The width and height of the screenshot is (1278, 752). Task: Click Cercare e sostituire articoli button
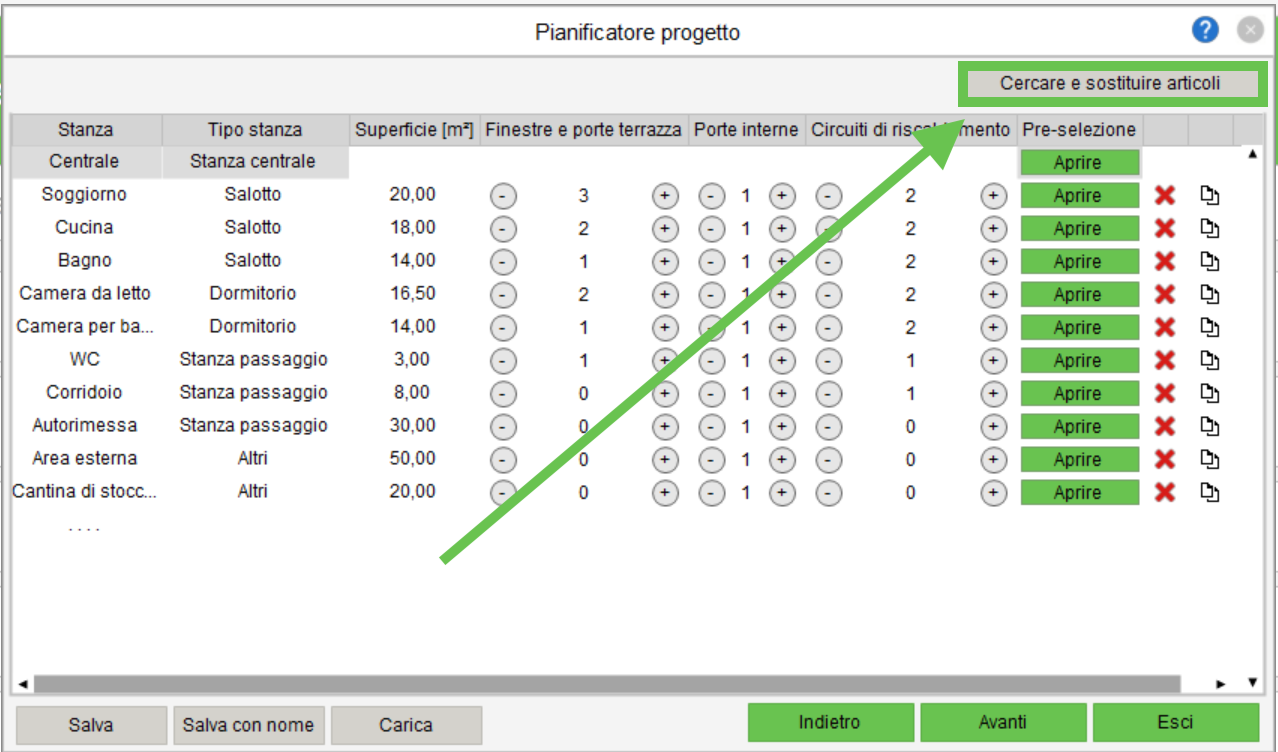click(1110, 84)
